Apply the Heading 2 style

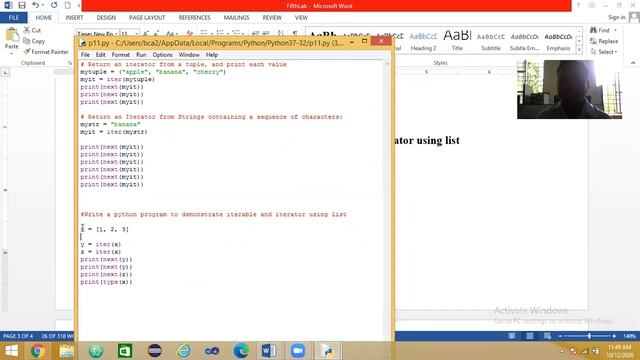coord(423,41)
